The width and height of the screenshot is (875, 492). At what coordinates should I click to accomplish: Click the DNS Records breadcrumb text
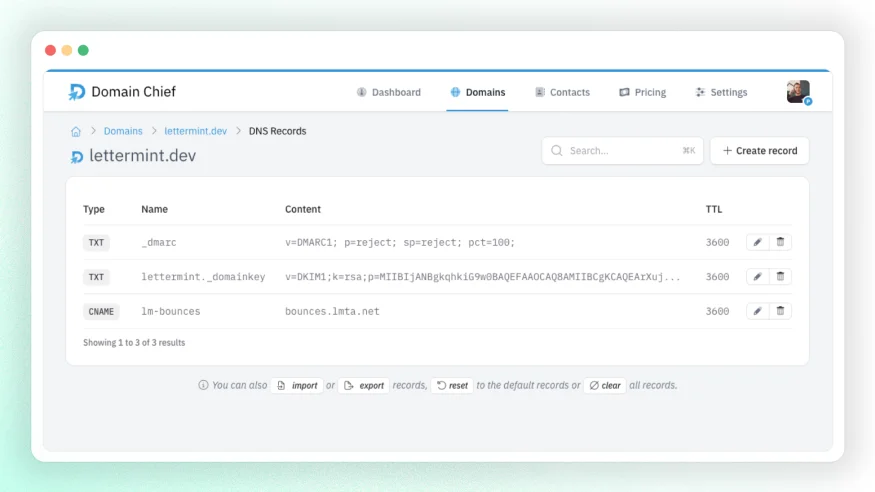[x=277, y=131]
